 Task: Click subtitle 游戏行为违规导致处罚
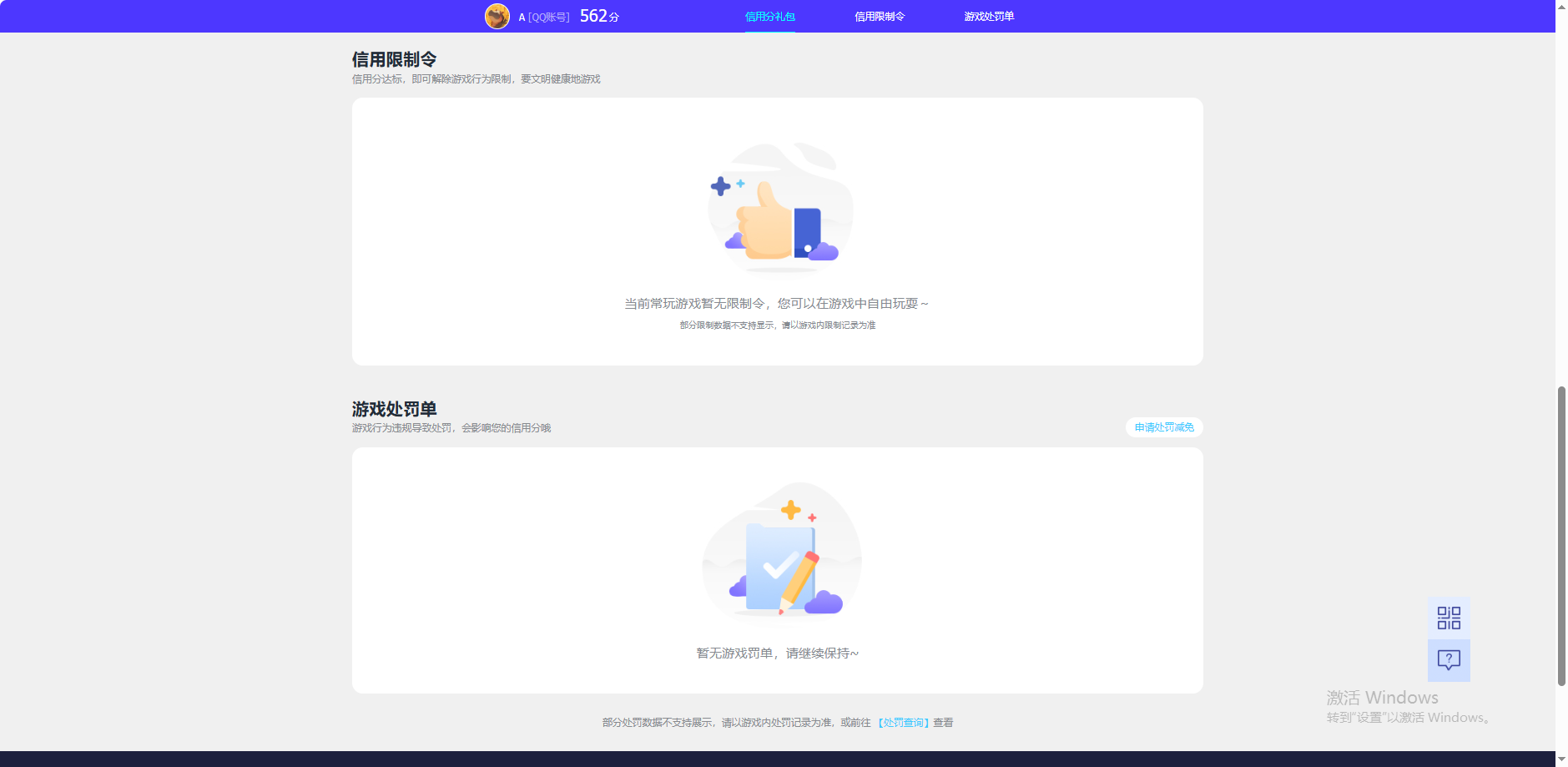(401, 428)
